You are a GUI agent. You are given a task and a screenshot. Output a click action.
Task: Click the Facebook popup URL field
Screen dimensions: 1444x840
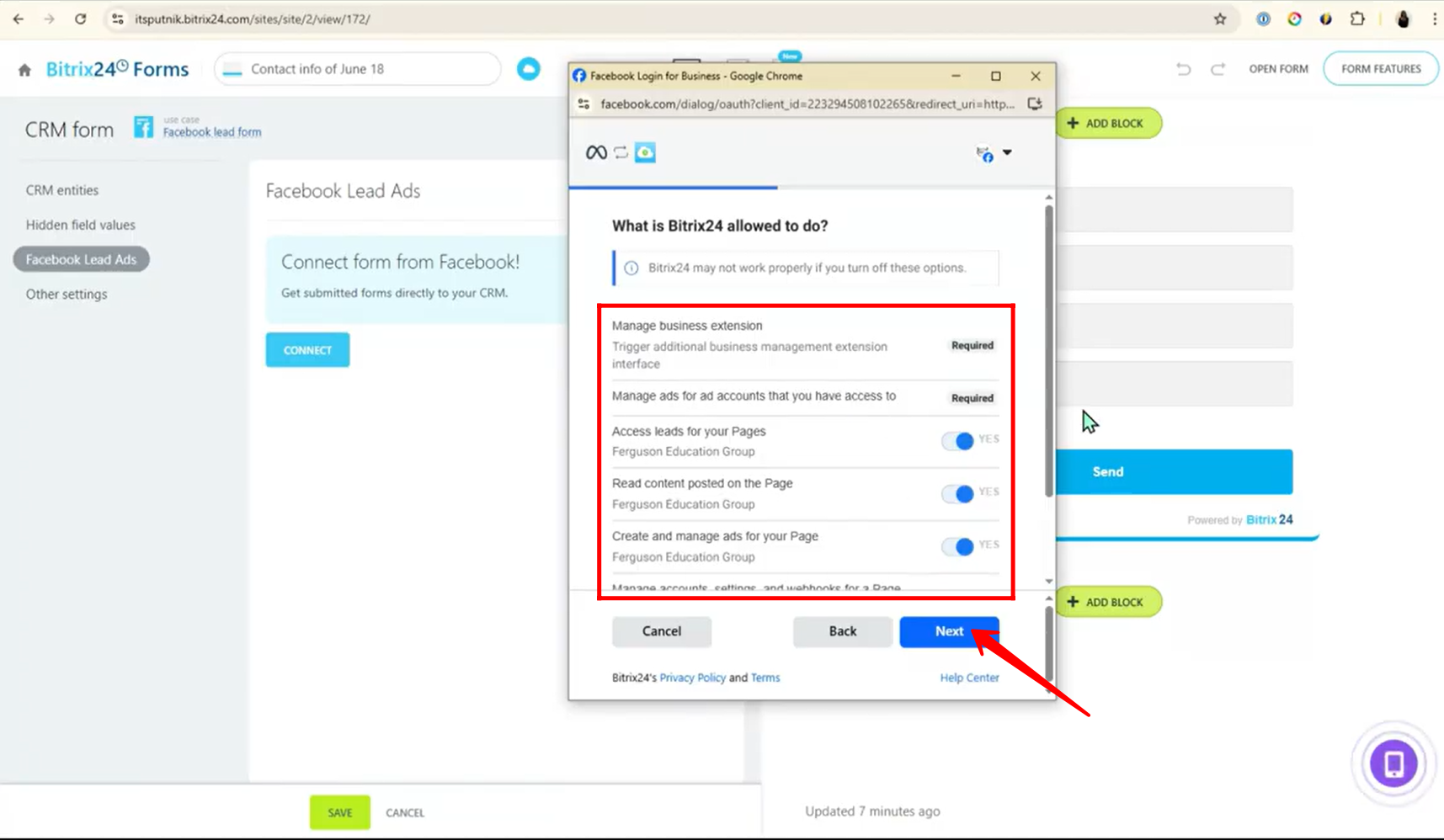coord(807,104)
